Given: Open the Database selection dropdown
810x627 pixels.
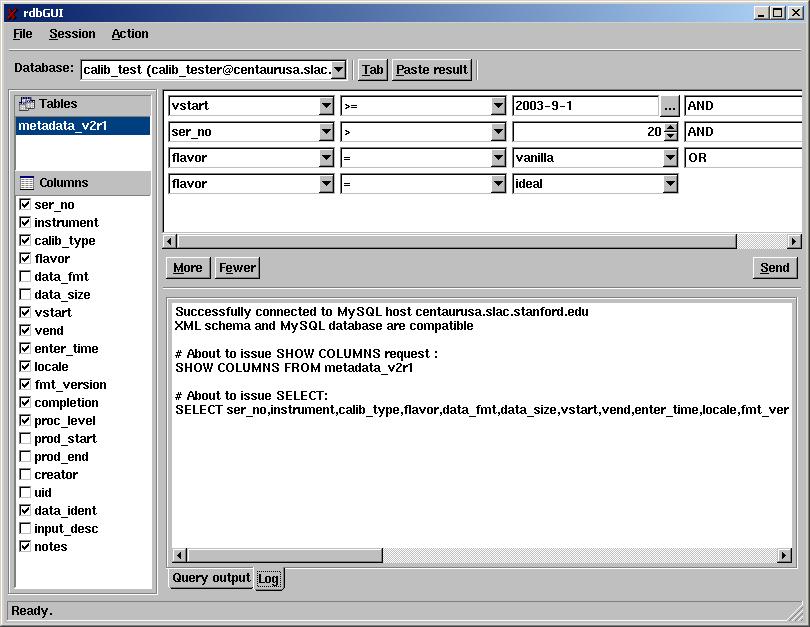Looking at the screenshot, I should (338, 70).
